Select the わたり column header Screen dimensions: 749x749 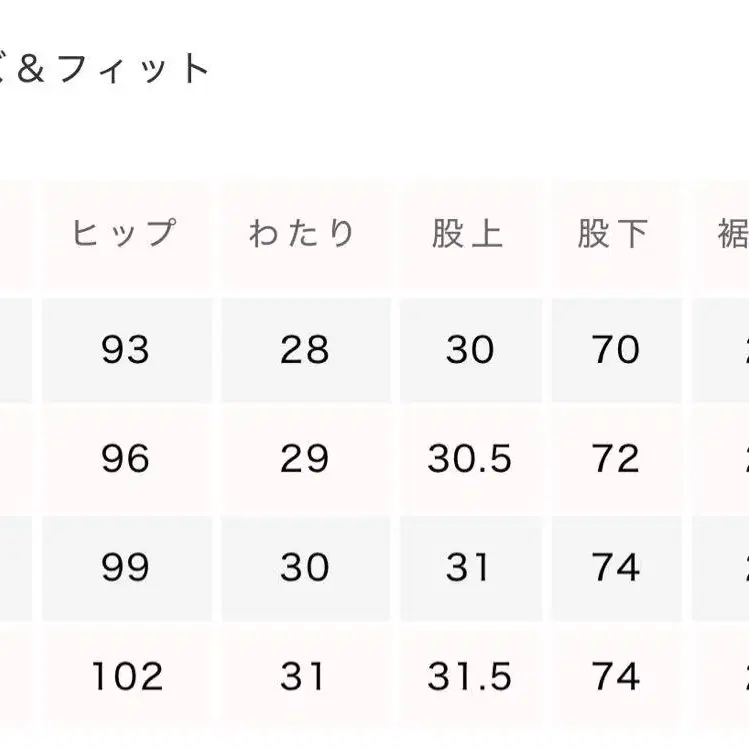click(x=304, y=234)
